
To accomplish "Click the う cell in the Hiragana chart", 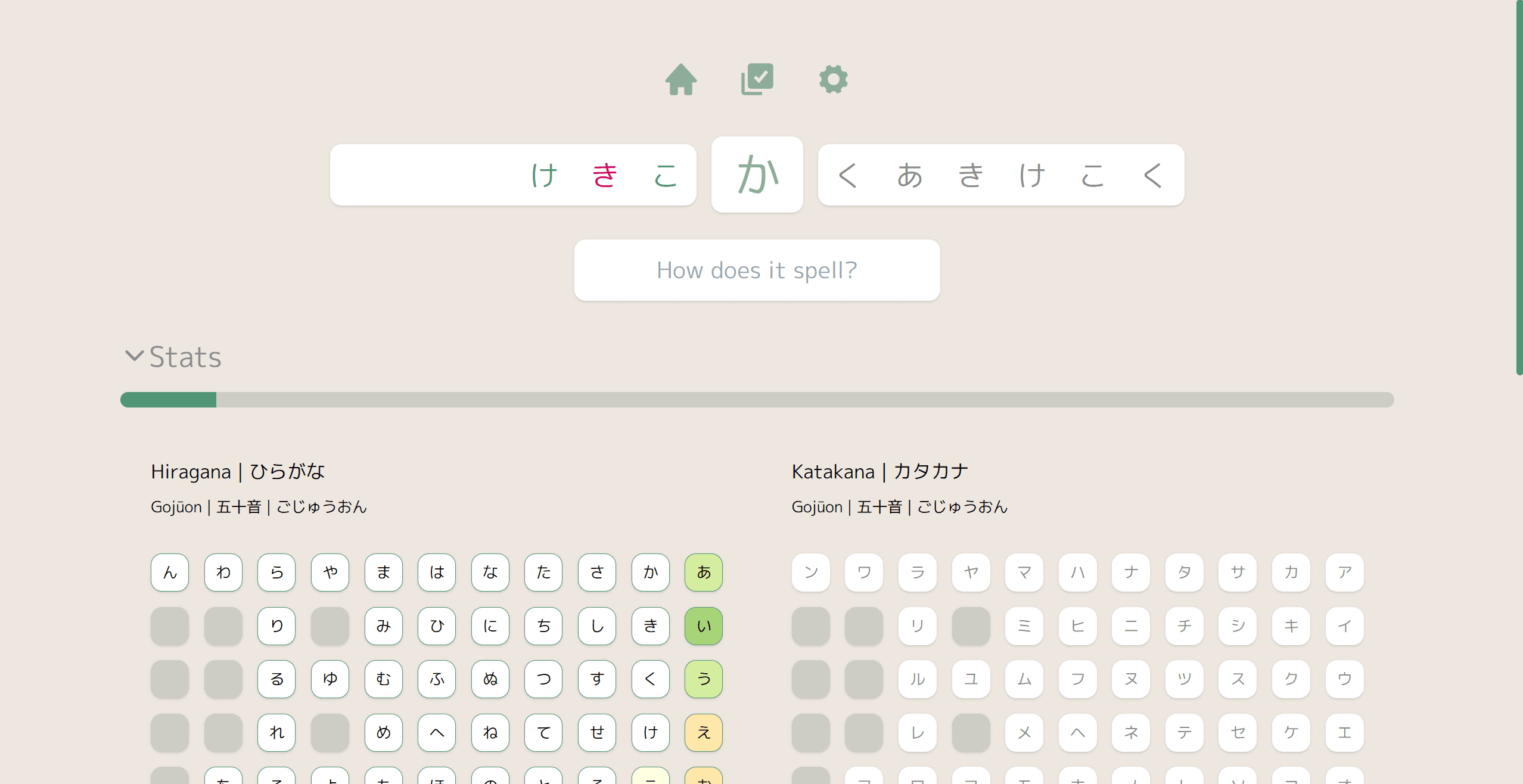I will (704, 679).
